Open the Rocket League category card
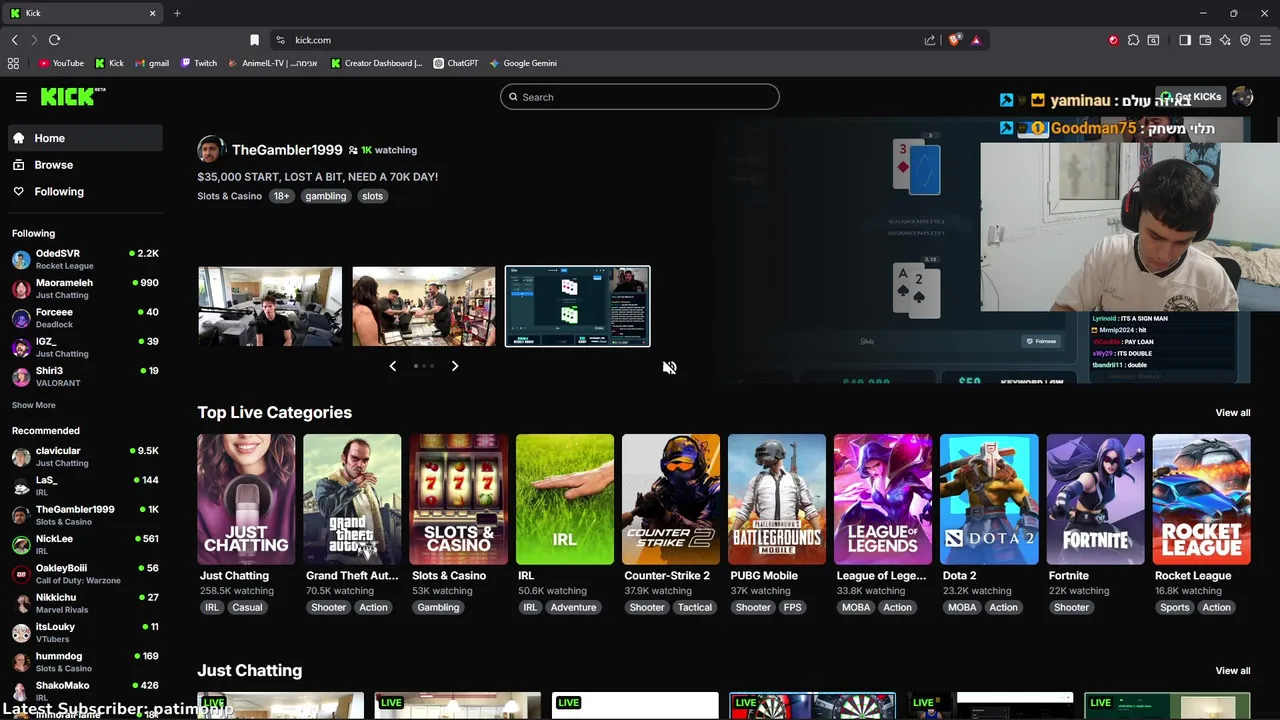The width and height of the screenshot is (1280, 720). point(1201,499)
